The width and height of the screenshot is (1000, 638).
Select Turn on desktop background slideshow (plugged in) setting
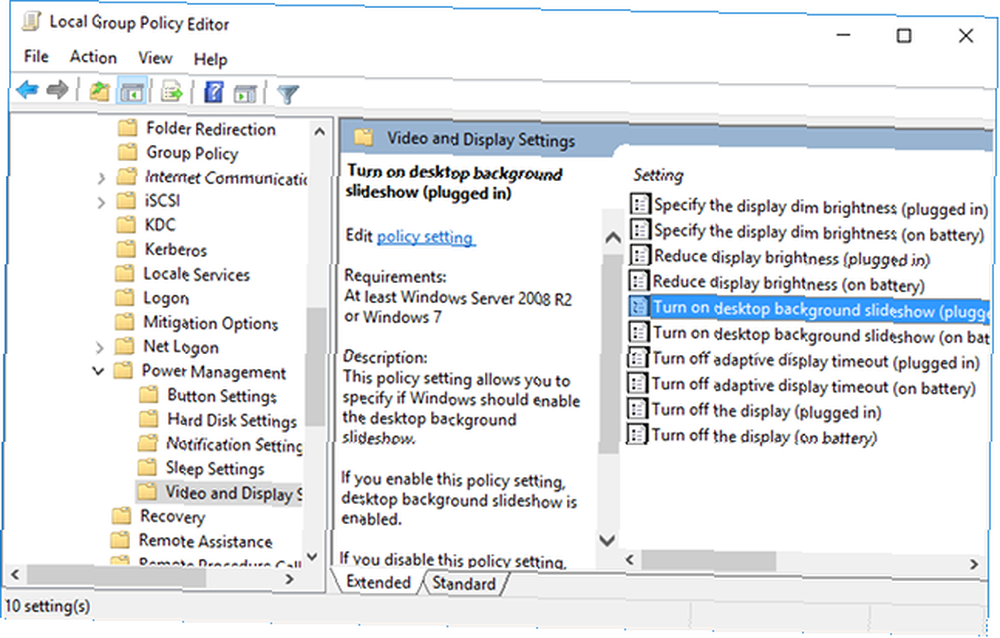[810, 309]
